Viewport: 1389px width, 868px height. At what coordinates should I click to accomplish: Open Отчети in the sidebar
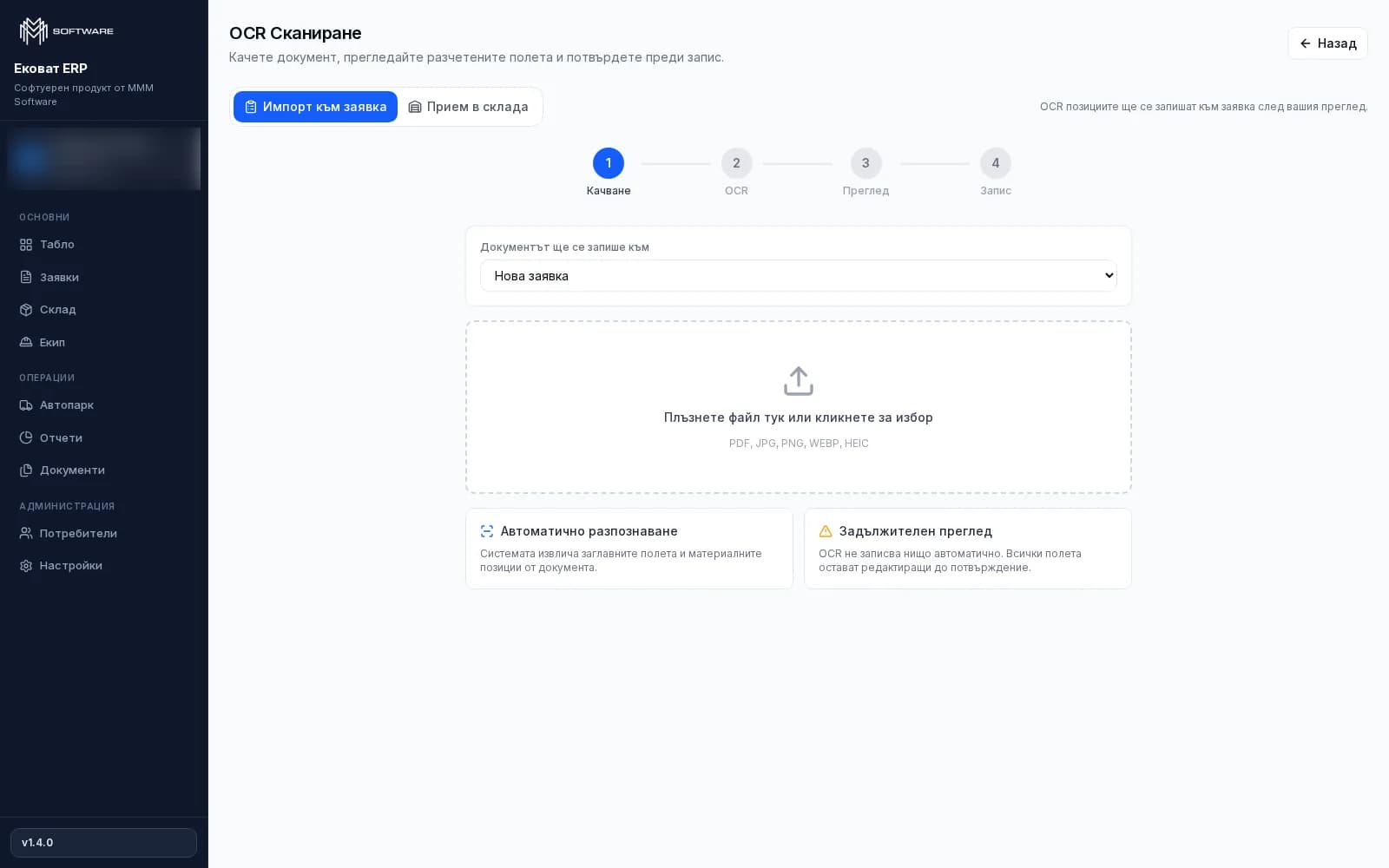click(104, 437)
